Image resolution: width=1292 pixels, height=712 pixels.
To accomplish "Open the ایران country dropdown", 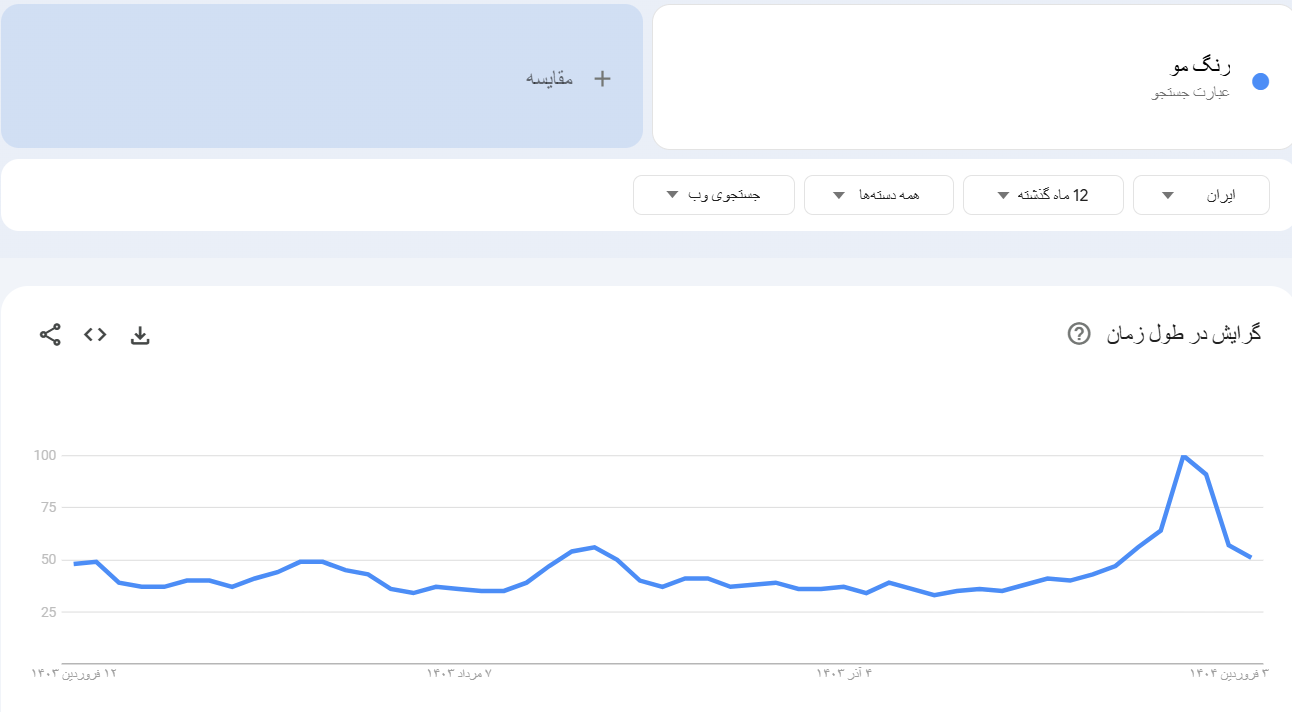I will coord(1201,195).
